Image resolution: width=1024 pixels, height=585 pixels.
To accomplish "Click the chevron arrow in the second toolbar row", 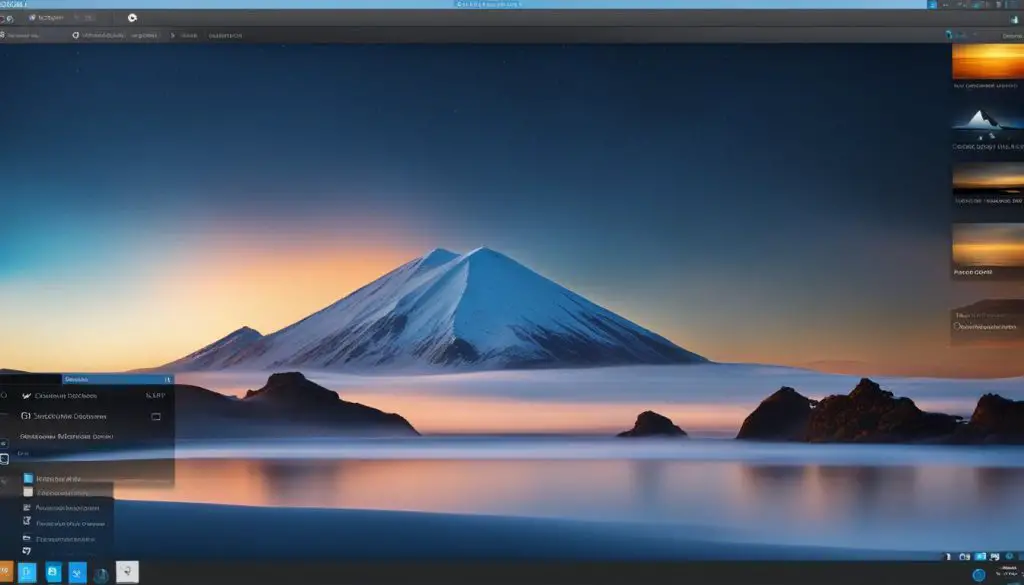I will click(172, 35).
